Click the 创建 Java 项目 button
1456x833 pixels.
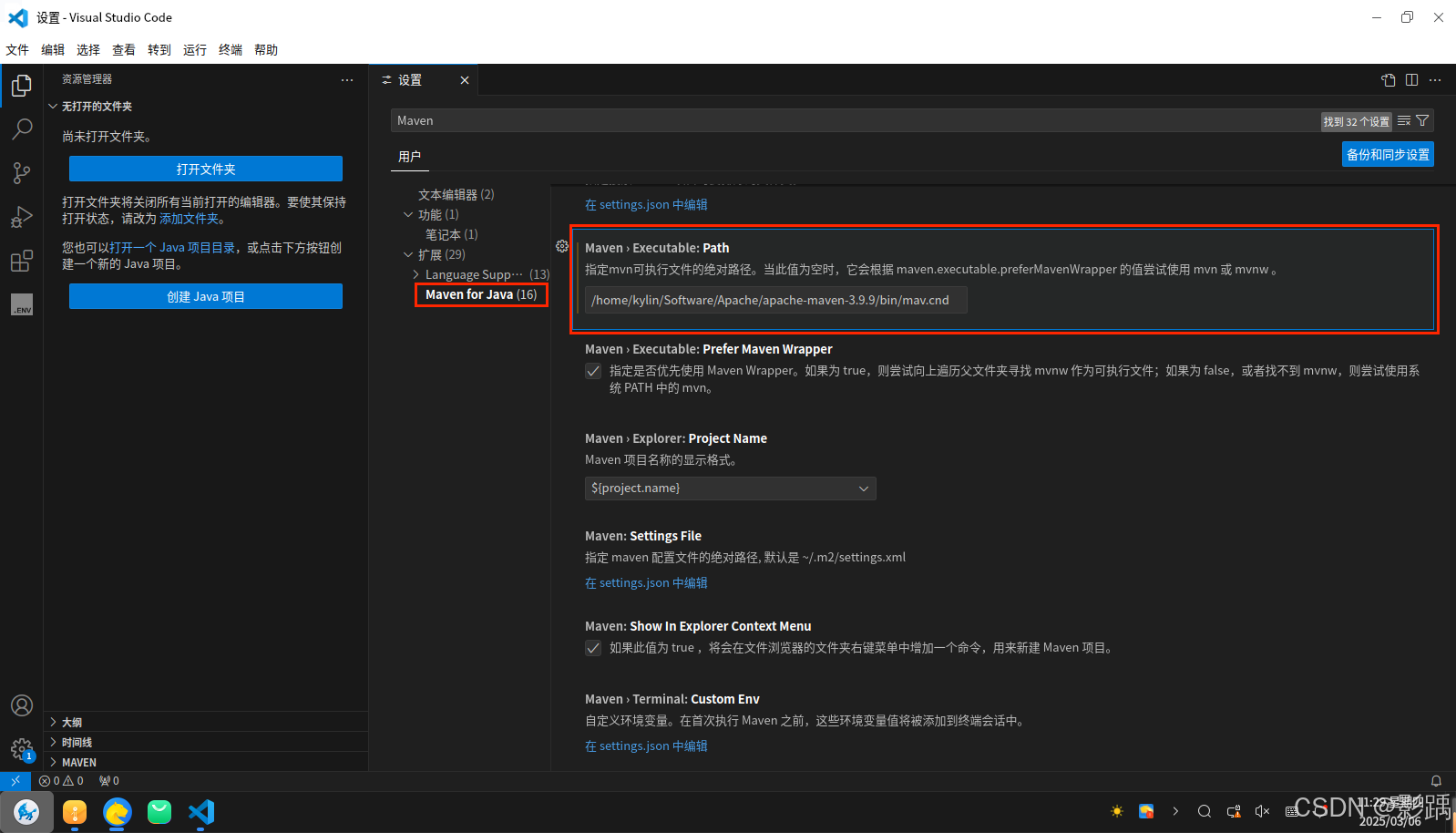pos(206,296)
